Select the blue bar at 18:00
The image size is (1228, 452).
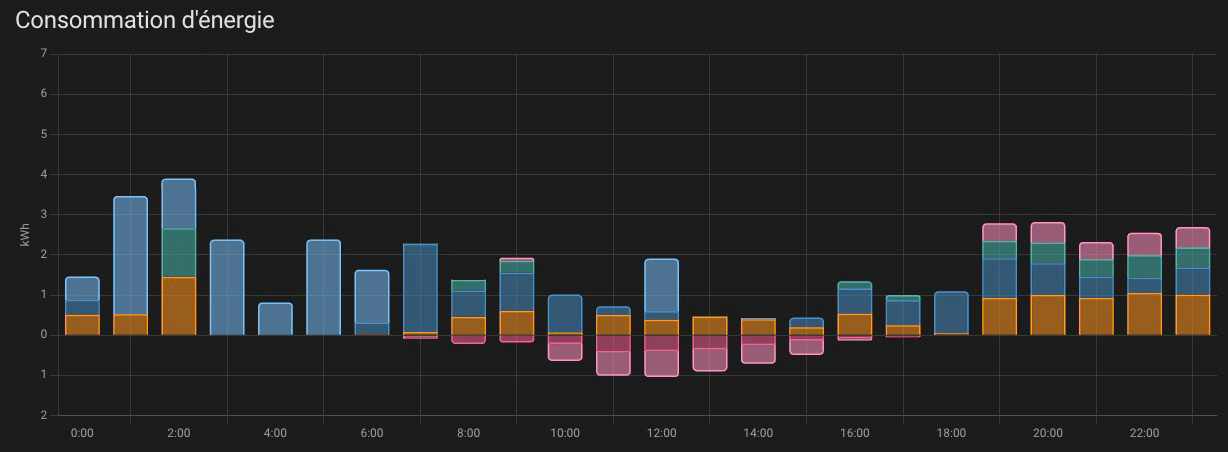[x=951, y=313]
